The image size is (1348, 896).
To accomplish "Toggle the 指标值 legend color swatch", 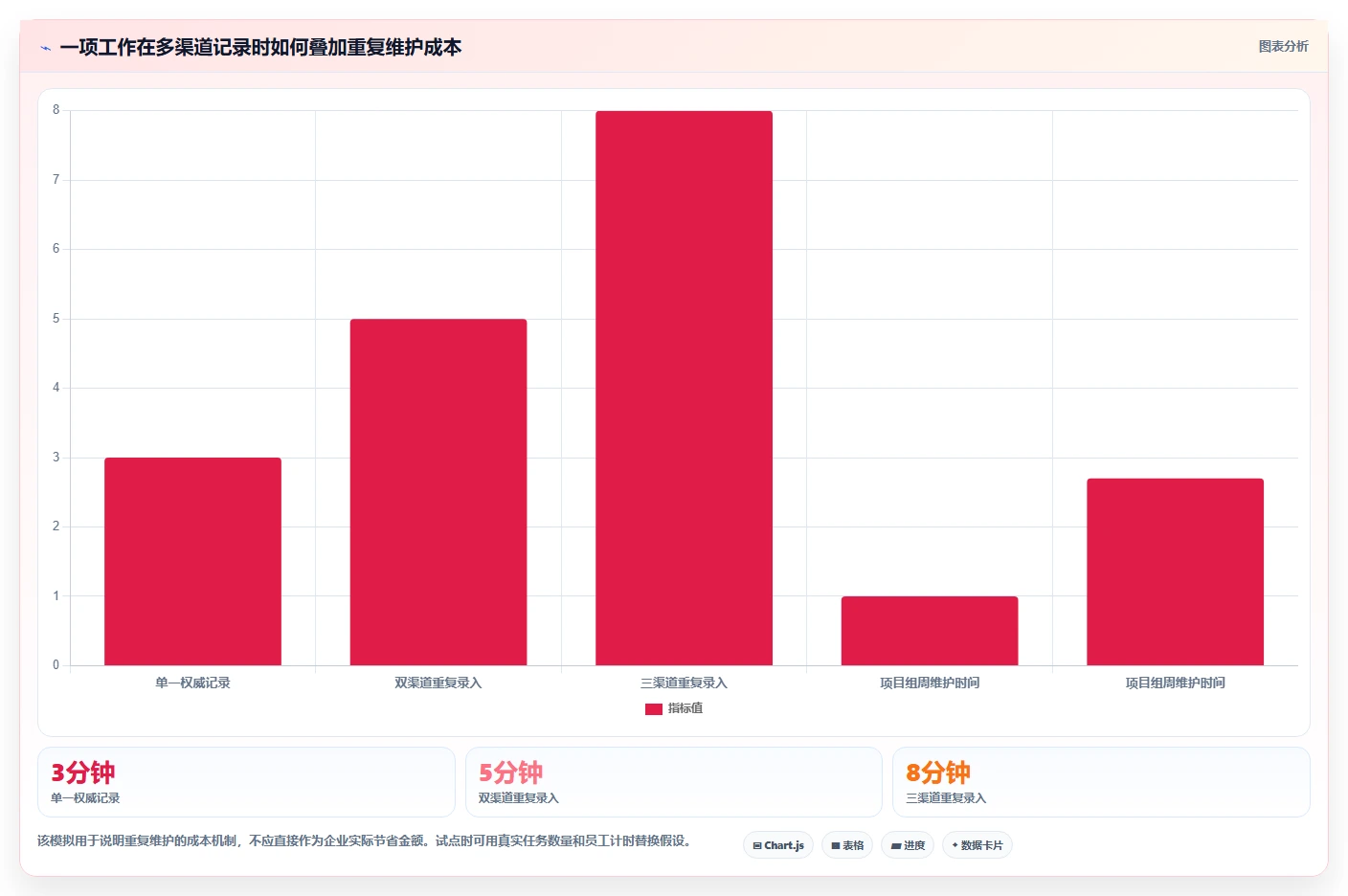I will (654, 709).
